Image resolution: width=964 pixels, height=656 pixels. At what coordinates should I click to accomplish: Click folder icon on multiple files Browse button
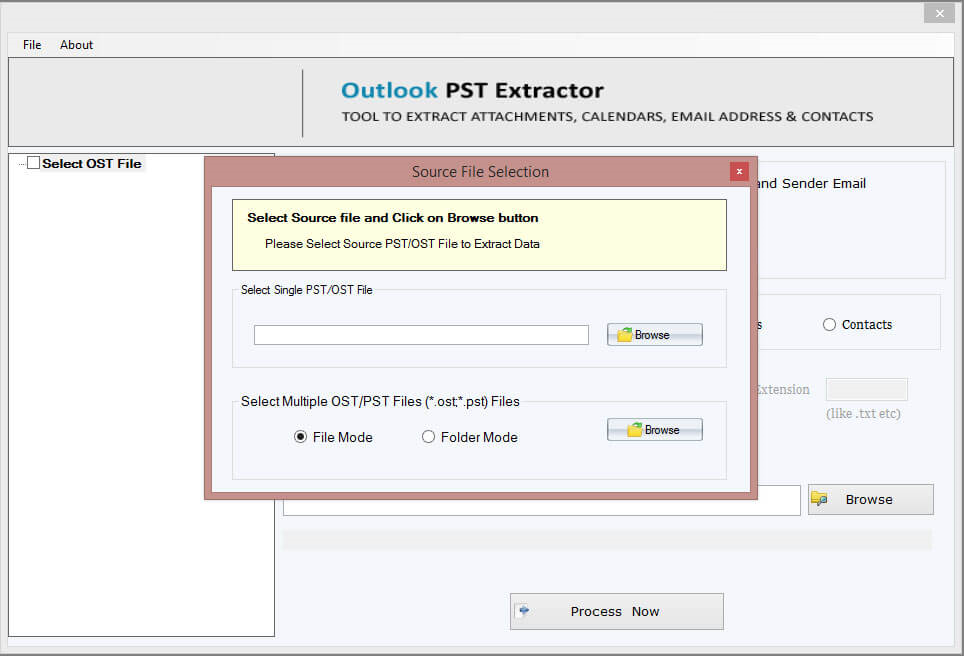tap(634, 430)
